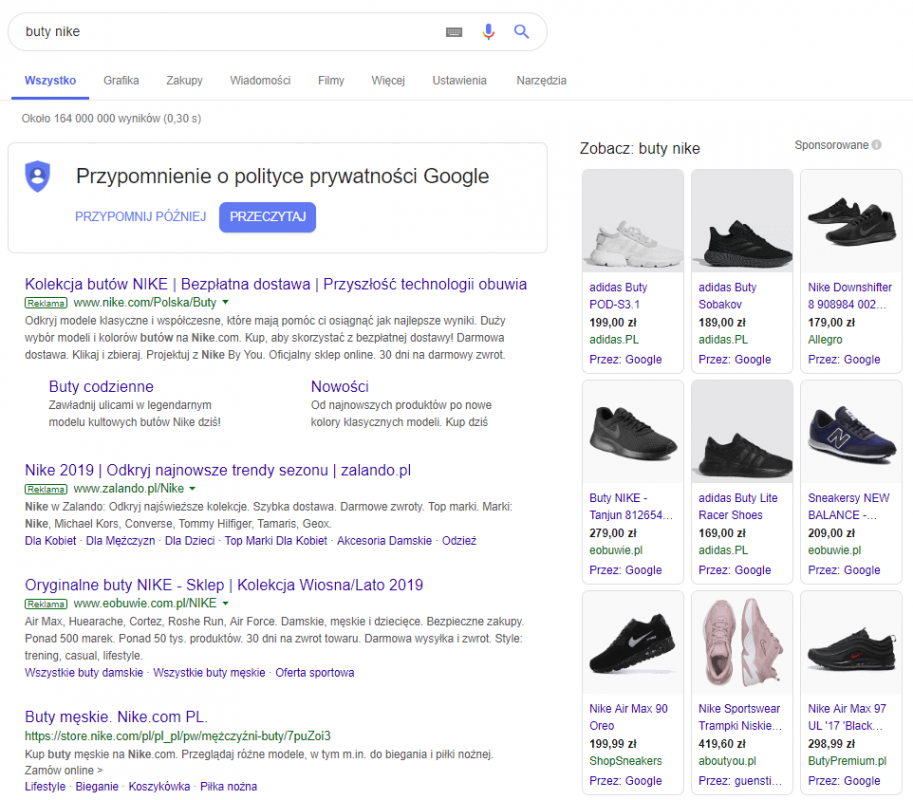Screen dimensions: 913x800
Task: Click the pink Nike Sportswear shoe thumbnail
Action: coord(741,642)
